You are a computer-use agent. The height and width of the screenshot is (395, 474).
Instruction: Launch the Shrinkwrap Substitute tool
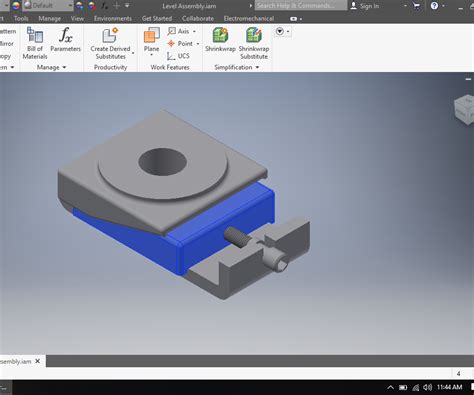pos(254,43)
